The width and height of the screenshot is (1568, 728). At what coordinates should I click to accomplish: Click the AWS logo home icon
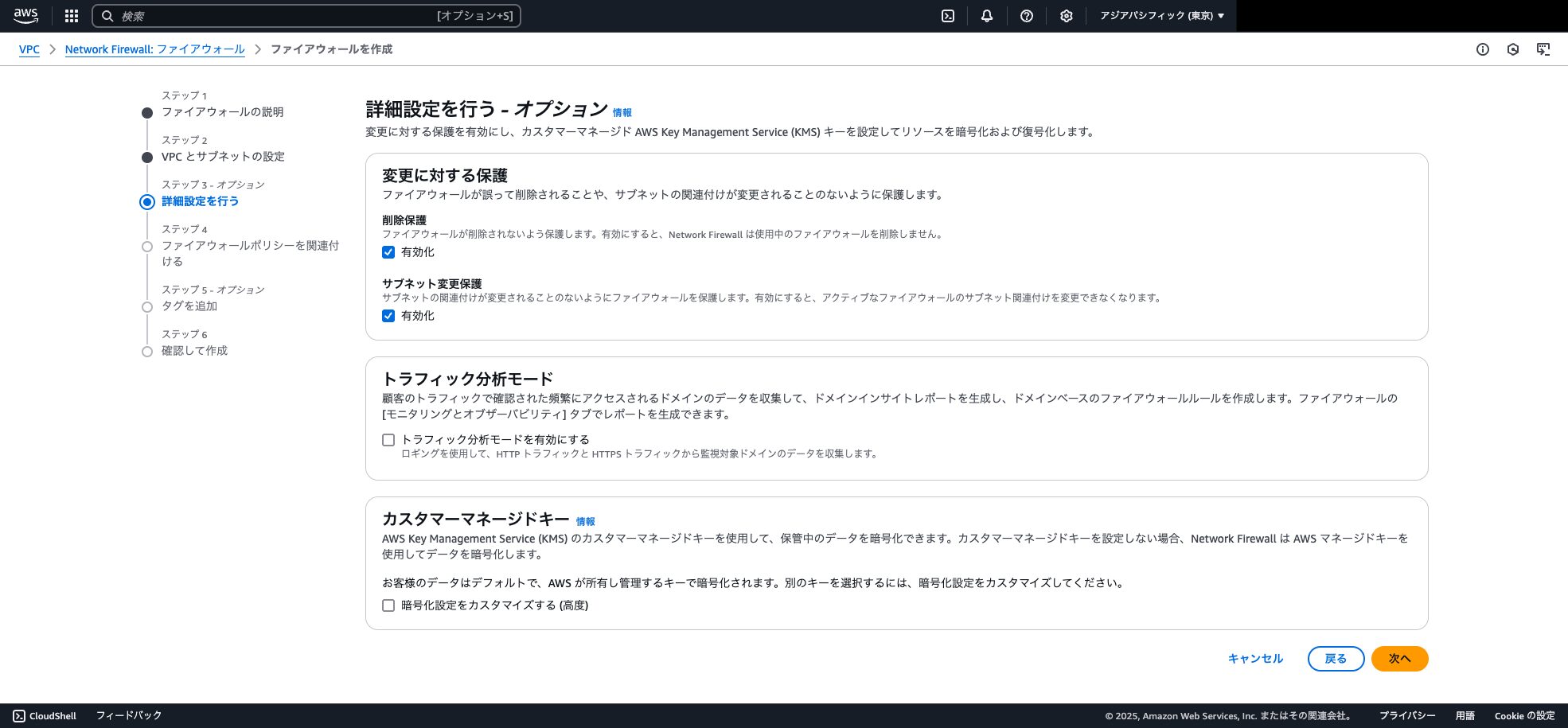[x=25, y=16]
